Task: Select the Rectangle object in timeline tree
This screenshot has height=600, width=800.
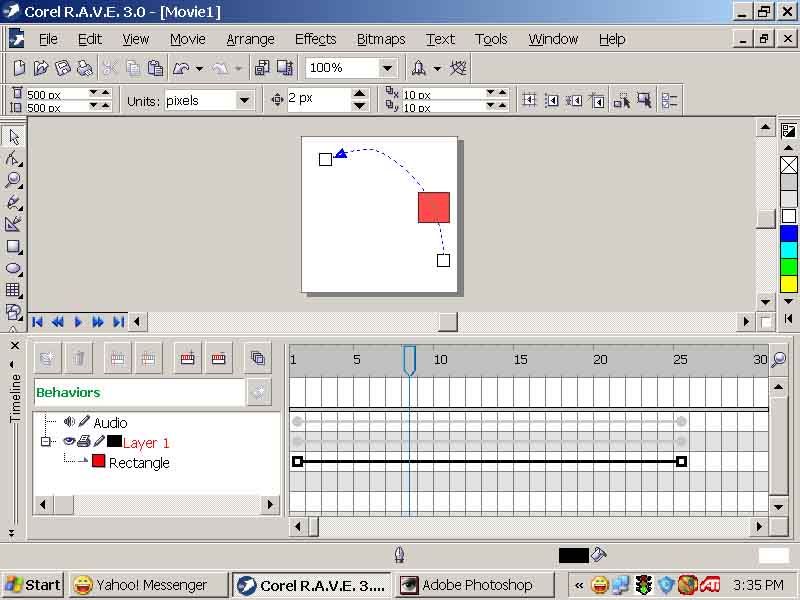Action: (x=139, y=463)
